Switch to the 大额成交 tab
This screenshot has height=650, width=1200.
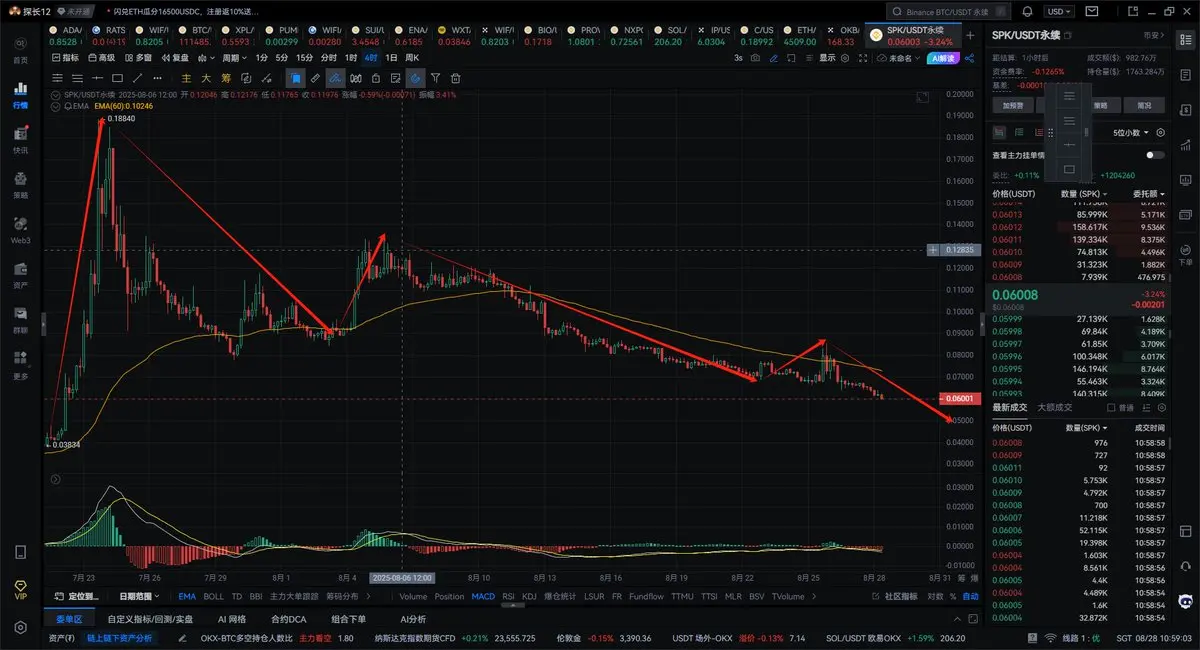point(1054,407)
